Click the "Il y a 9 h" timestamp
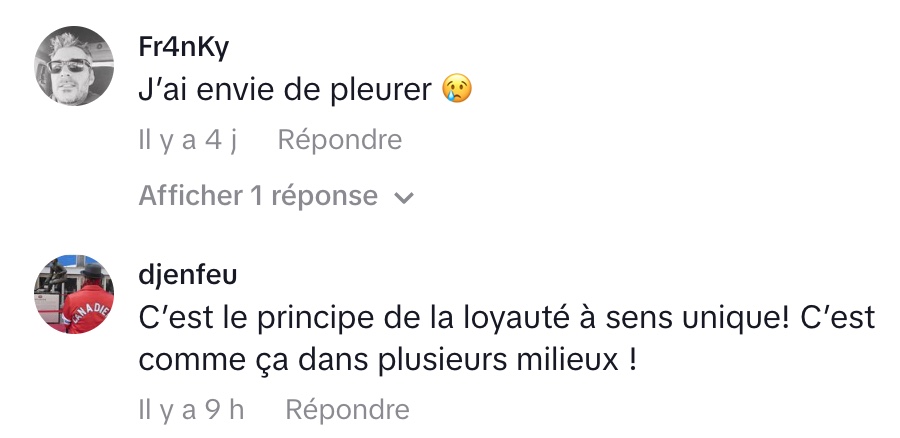The width and height of the screenshot is (900, 438). (x=191, y=409)
